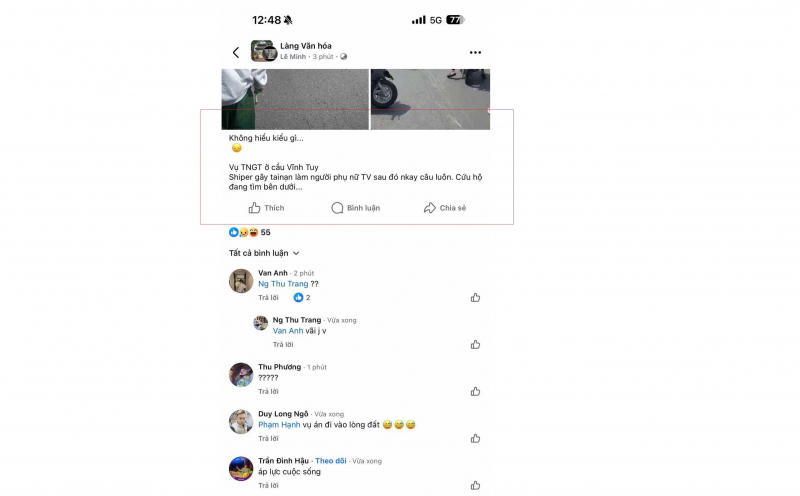The height and width of the screenshot is (496, 800).
Task: Click the Theo dõi follow link
Action: [x=331, y=461]
